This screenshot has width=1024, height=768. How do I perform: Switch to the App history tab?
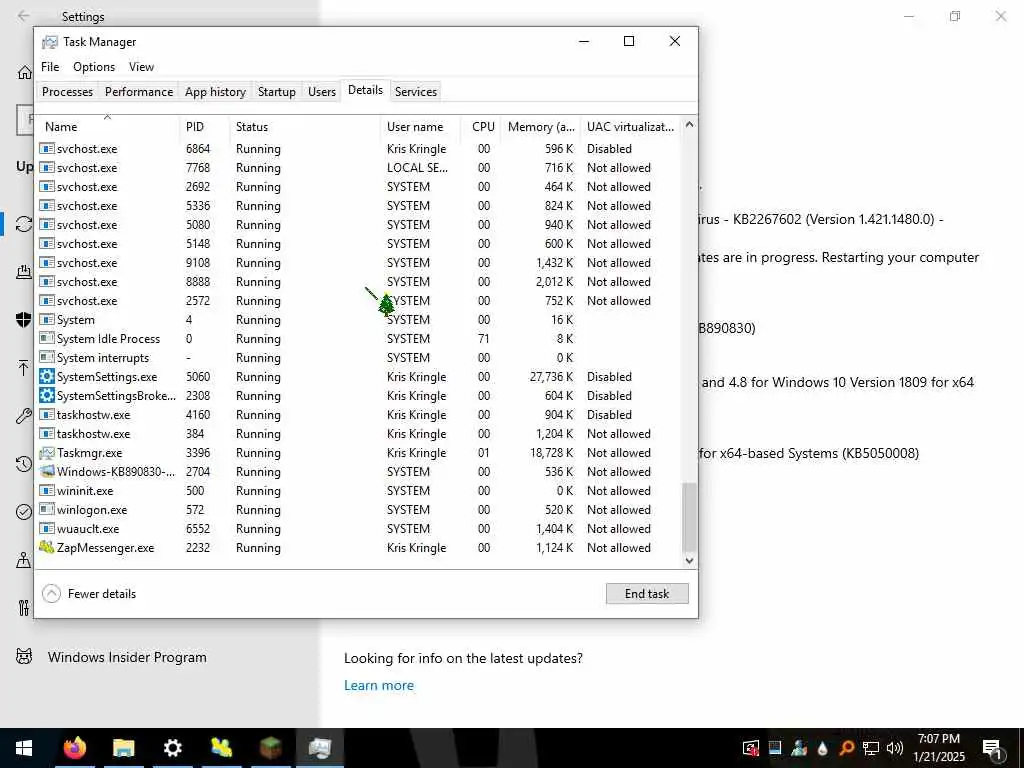pyautogui.click(x=215, y=91)
